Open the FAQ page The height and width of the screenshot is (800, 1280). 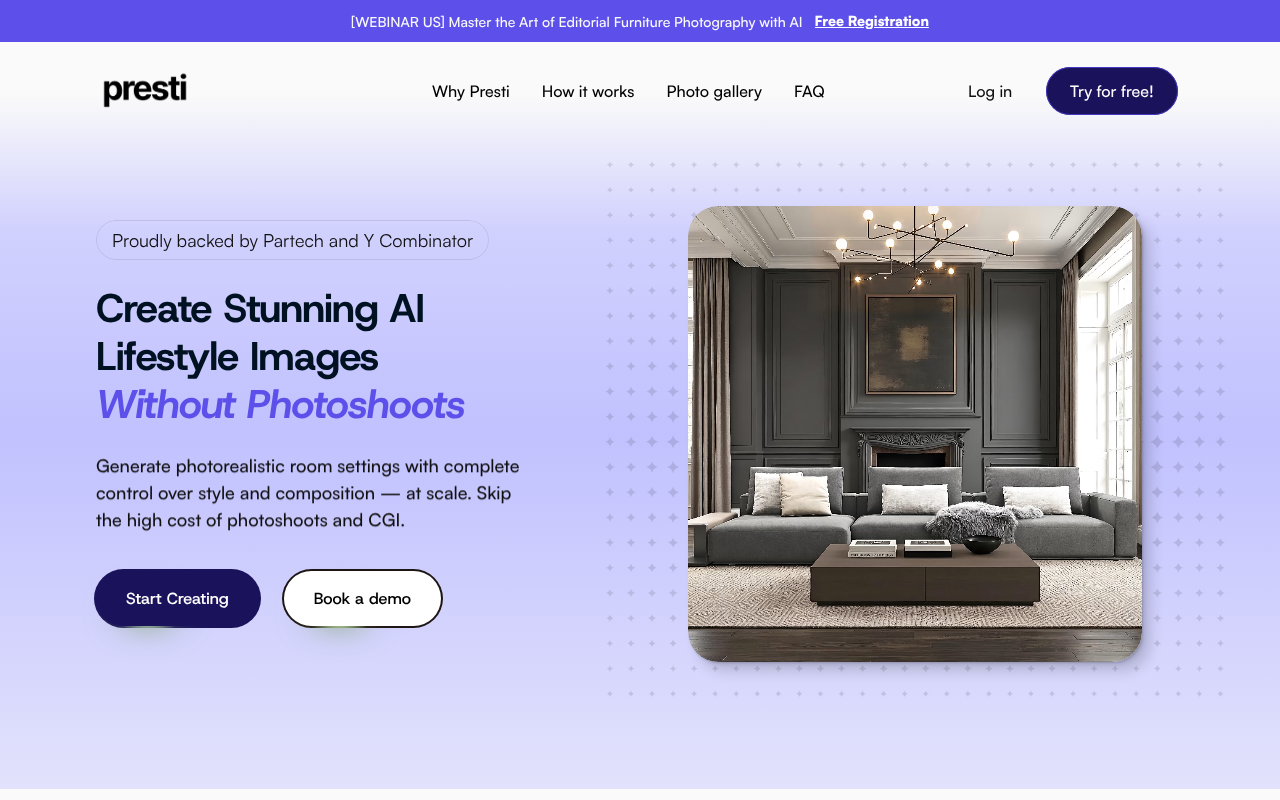[x=809, y=91]
